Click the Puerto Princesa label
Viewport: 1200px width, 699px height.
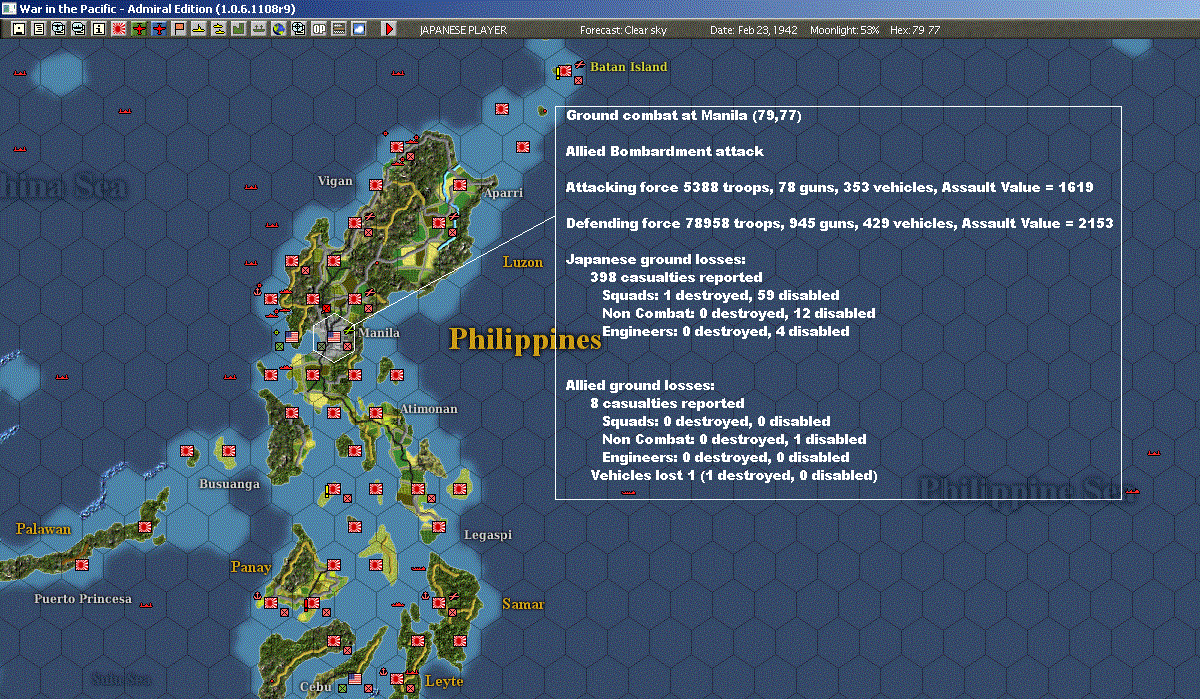pyautogui.click(x=82, y=599)
